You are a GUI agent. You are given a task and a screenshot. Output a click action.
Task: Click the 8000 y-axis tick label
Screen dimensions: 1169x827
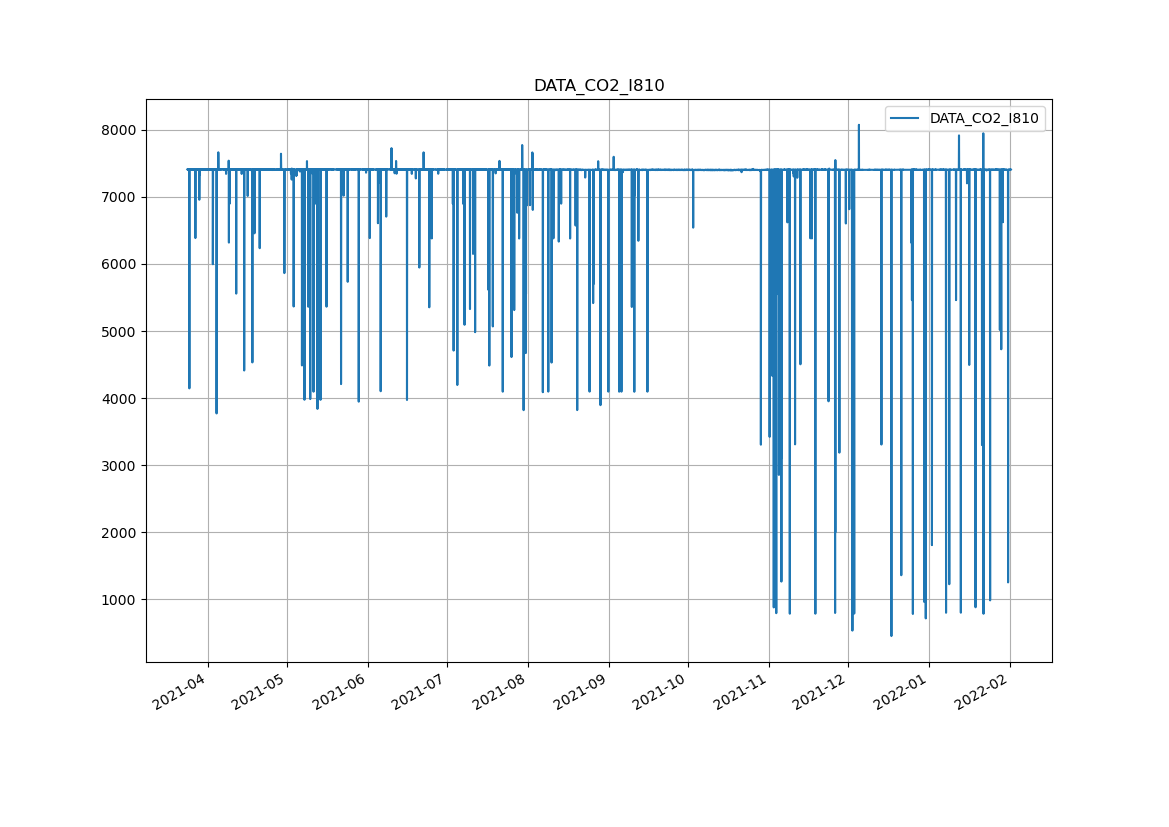(119, 130)
